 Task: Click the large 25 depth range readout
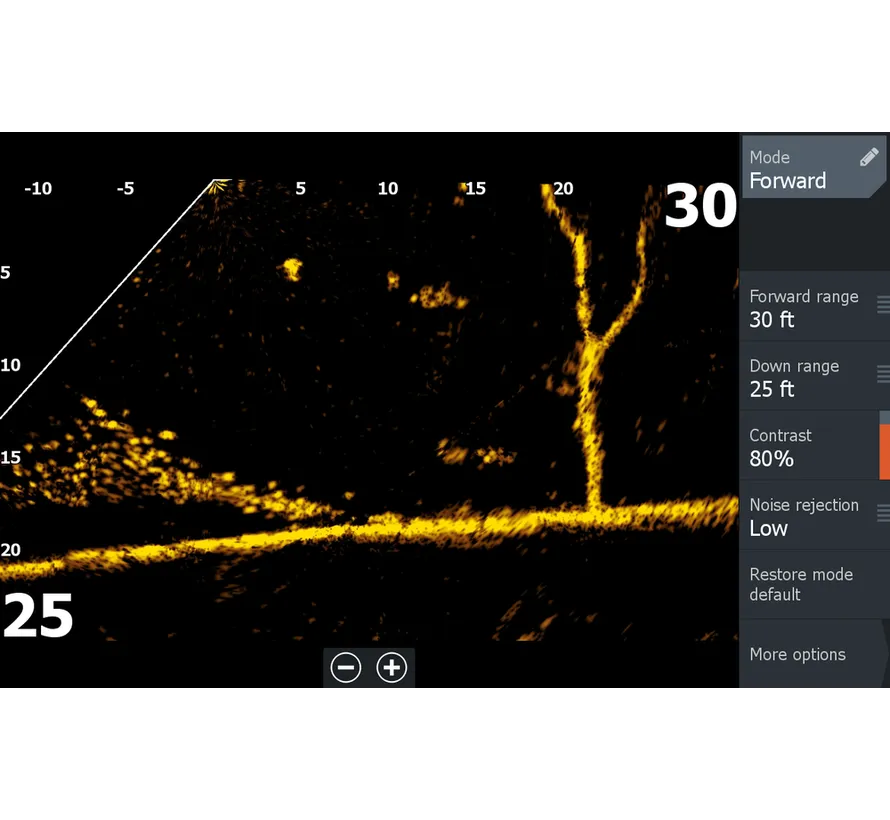coord(37,615)
